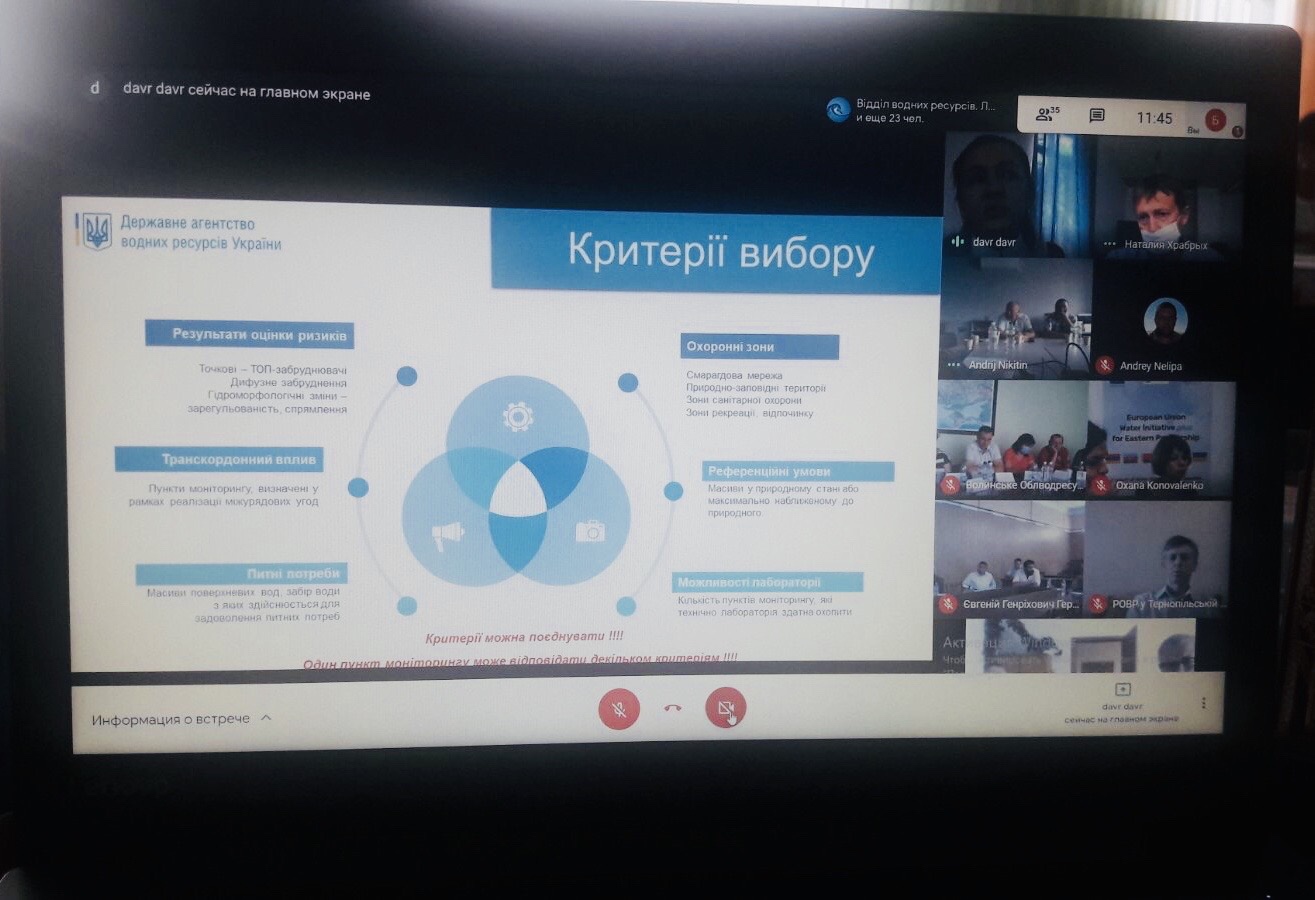
Task: Click the chevron next to 'Информация о встрече'
Action: point(266,718)
